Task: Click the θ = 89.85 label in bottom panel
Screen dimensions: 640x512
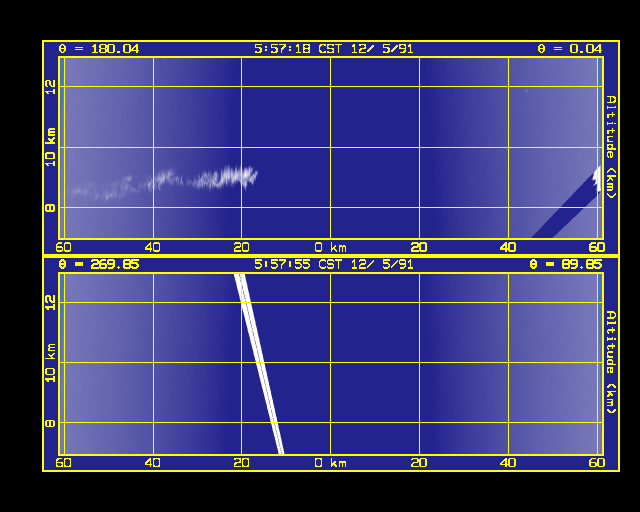Action: click(x=566, y=265)
